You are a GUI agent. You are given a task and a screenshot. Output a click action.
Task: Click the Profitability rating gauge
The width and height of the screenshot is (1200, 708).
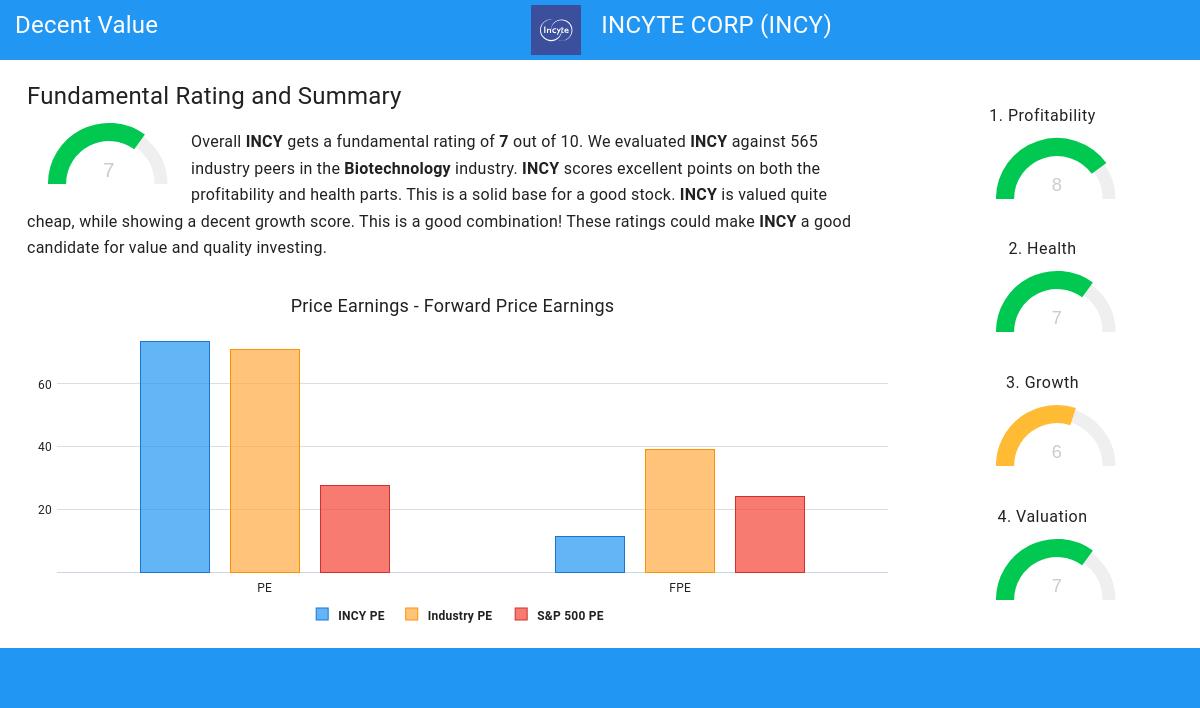point(1055,170)
